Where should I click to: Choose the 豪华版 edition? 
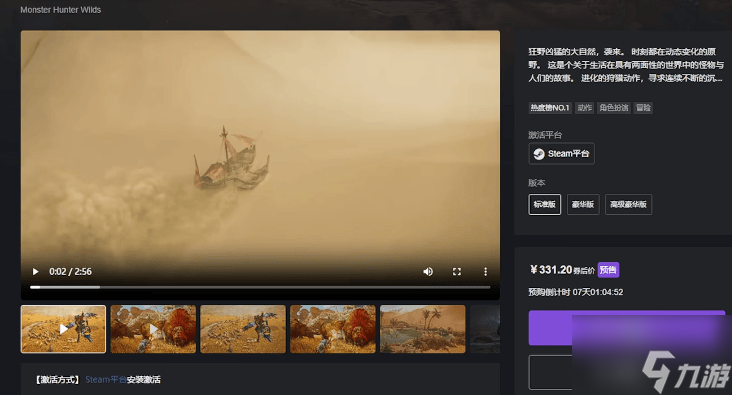pos(583,205)
